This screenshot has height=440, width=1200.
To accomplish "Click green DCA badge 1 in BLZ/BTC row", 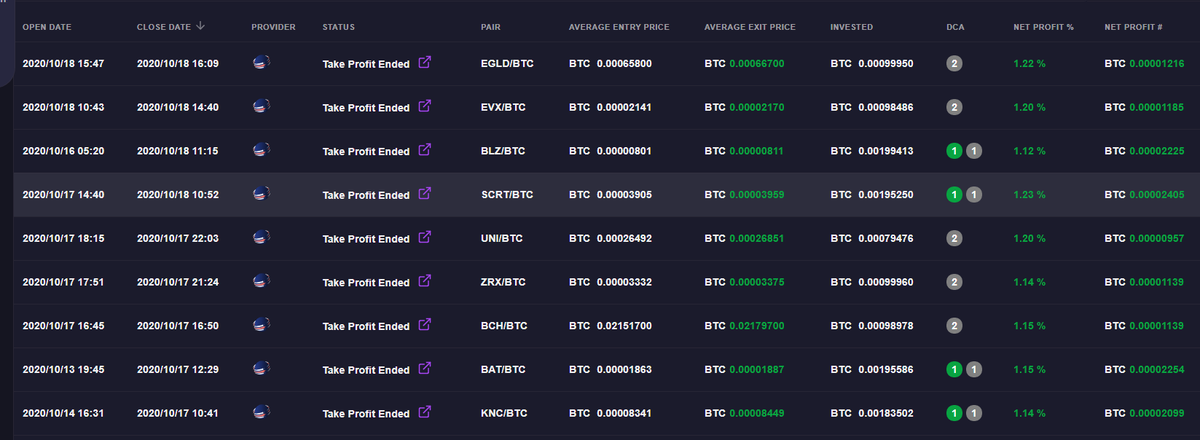I will click(x=955, y=151).
